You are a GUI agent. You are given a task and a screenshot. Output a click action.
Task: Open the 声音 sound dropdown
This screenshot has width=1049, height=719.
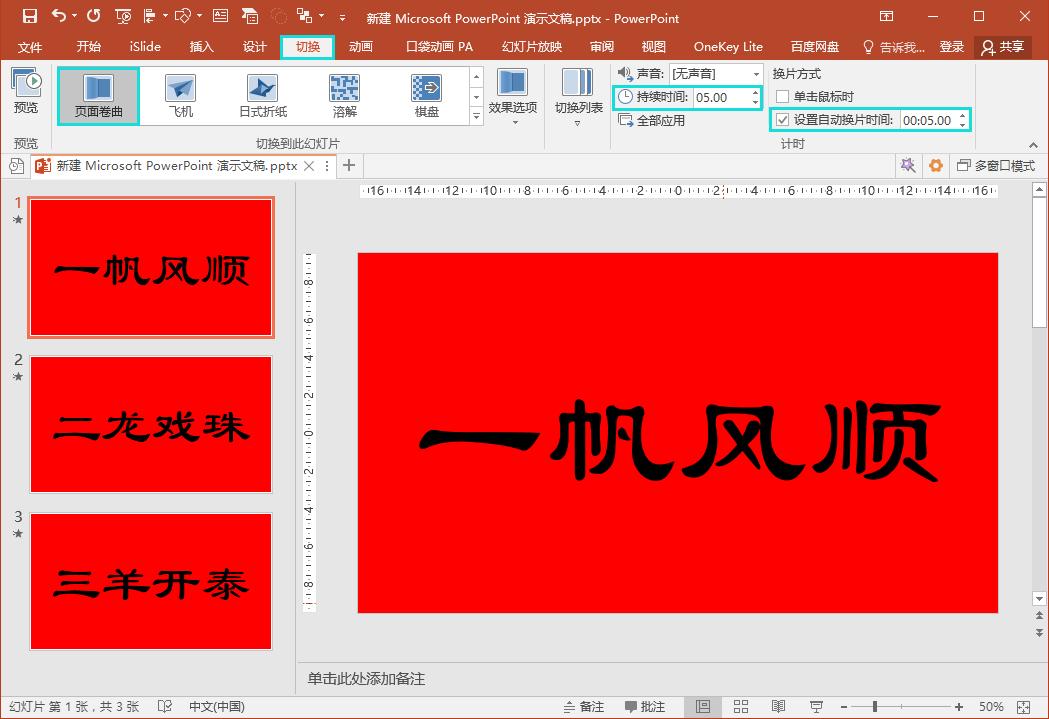tap(756, 74)
